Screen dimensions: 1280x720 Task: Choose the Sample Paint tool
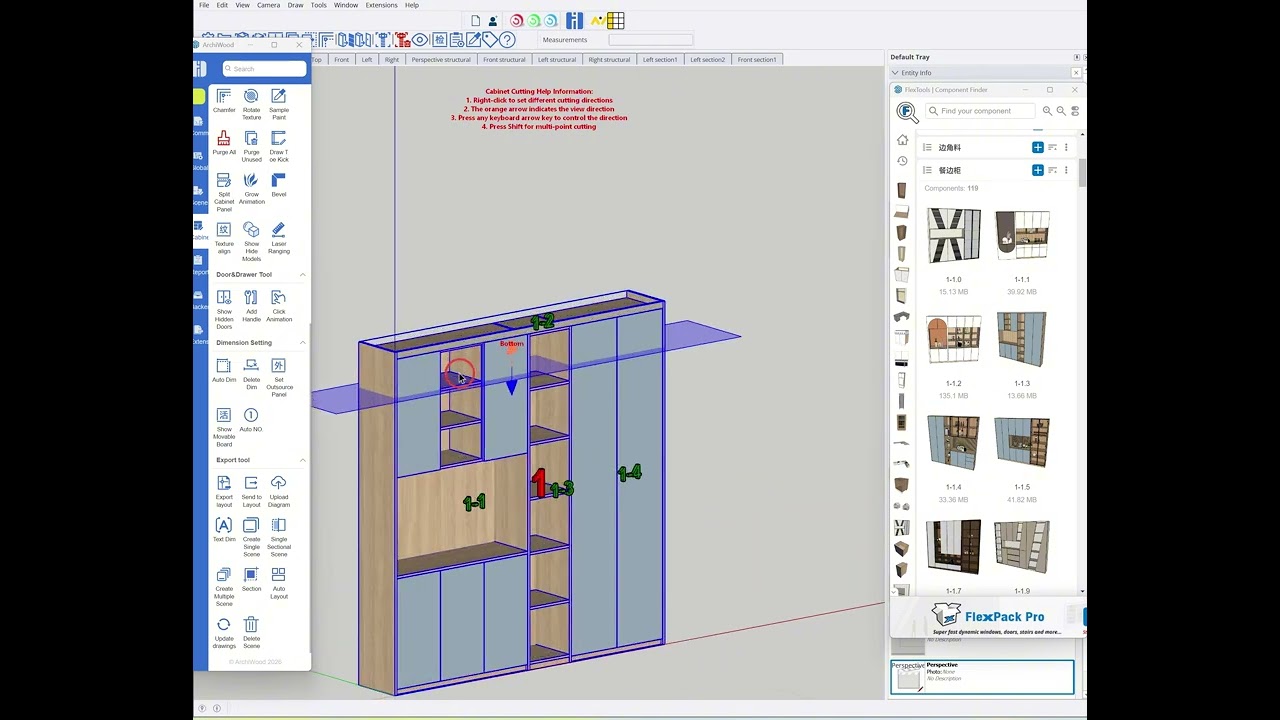(279, 104)
